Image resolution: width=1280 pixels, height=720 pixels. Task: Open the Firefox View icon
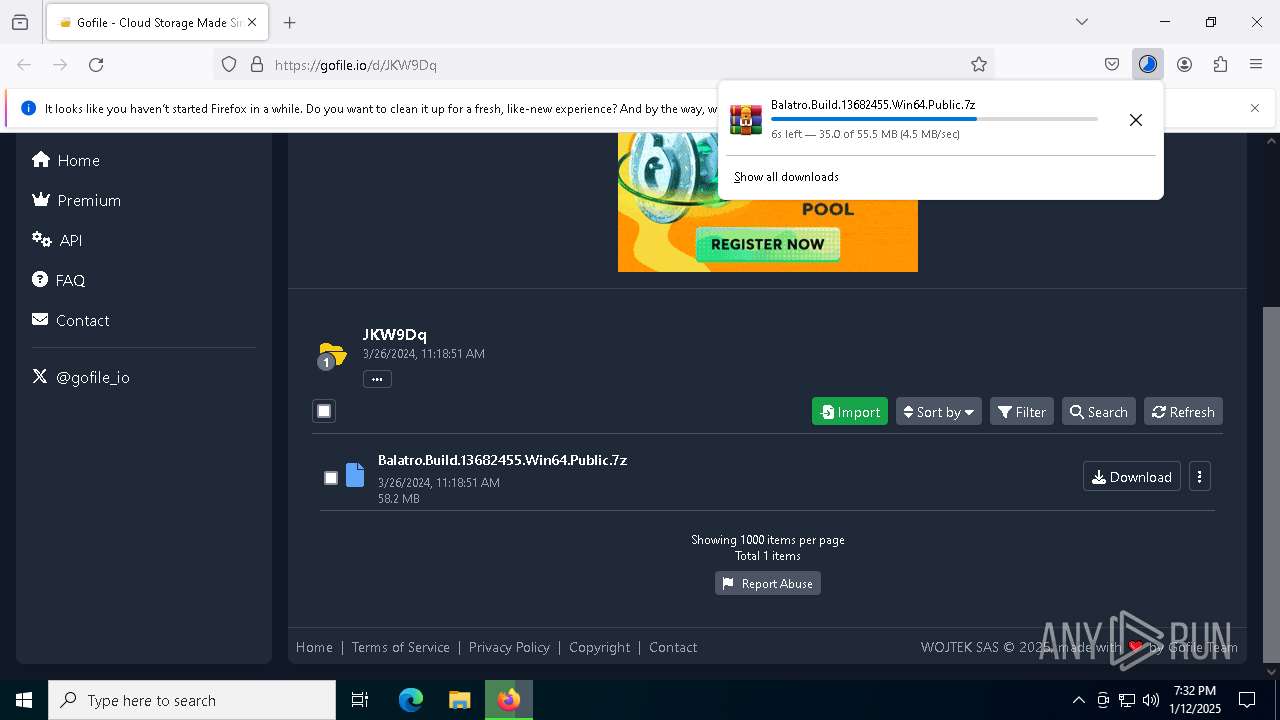click(20, 22)
